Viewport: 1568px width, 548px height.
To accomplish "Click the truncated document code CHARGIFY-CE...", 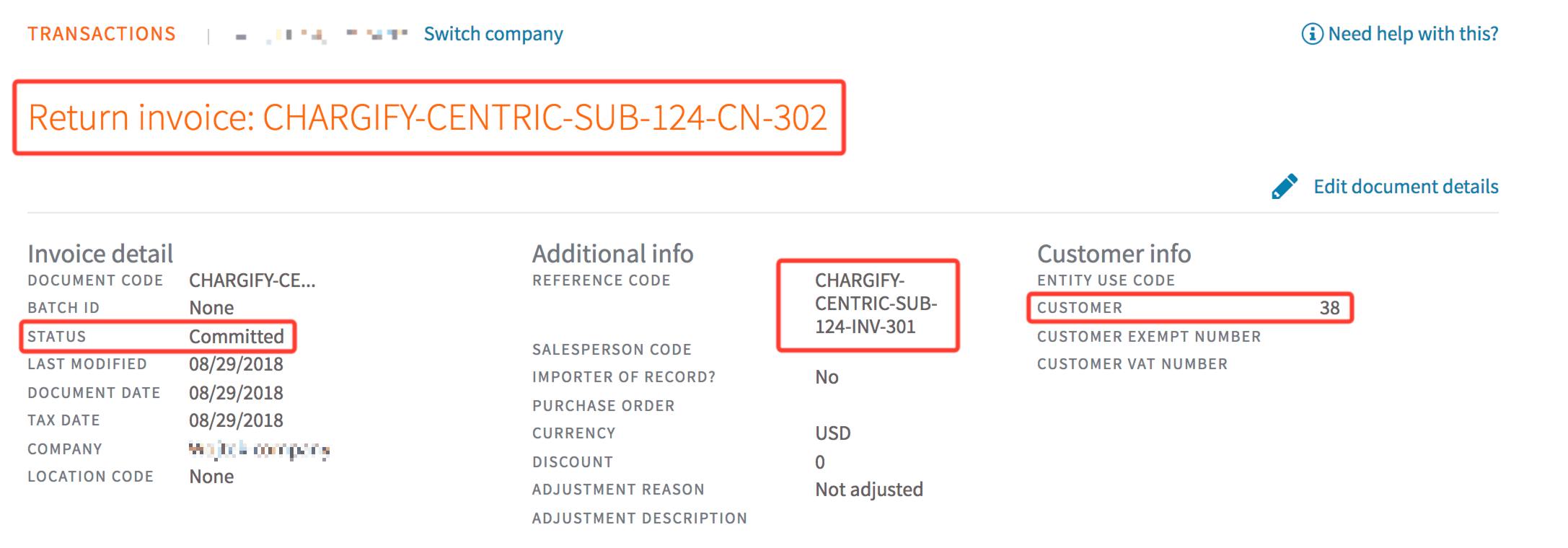I will point(252,280).
